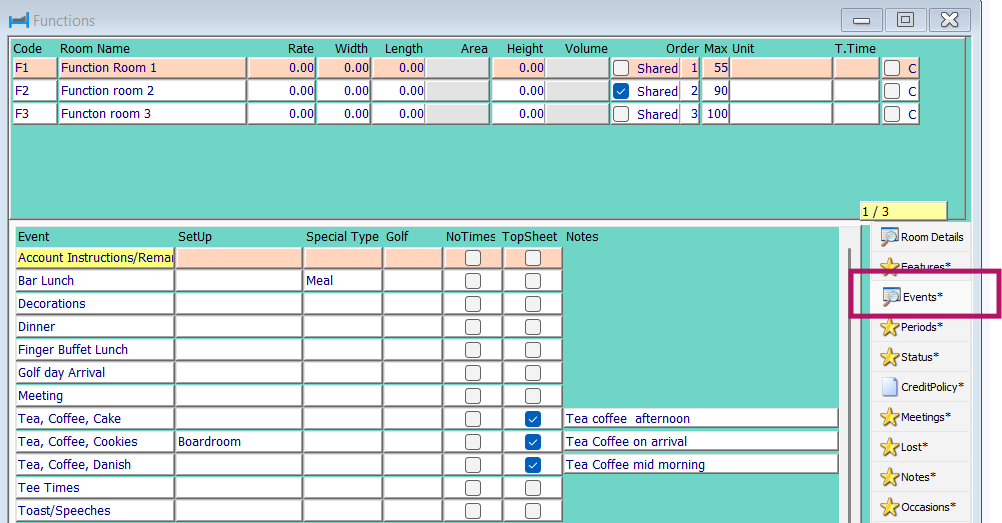The width and height of the screenshot is (1002, 523).
Task: Click the F1 code cell
Action: (x=35, y=68)
